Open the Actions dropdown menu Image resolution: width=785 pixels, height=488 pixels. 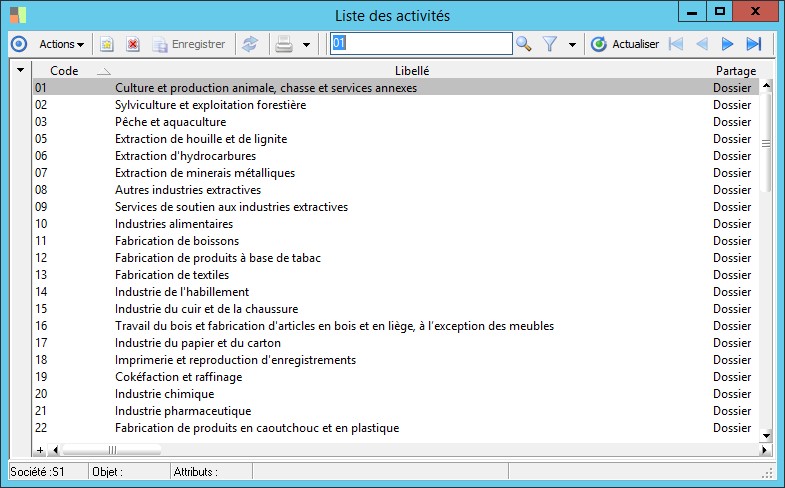[x=62, y=44]
